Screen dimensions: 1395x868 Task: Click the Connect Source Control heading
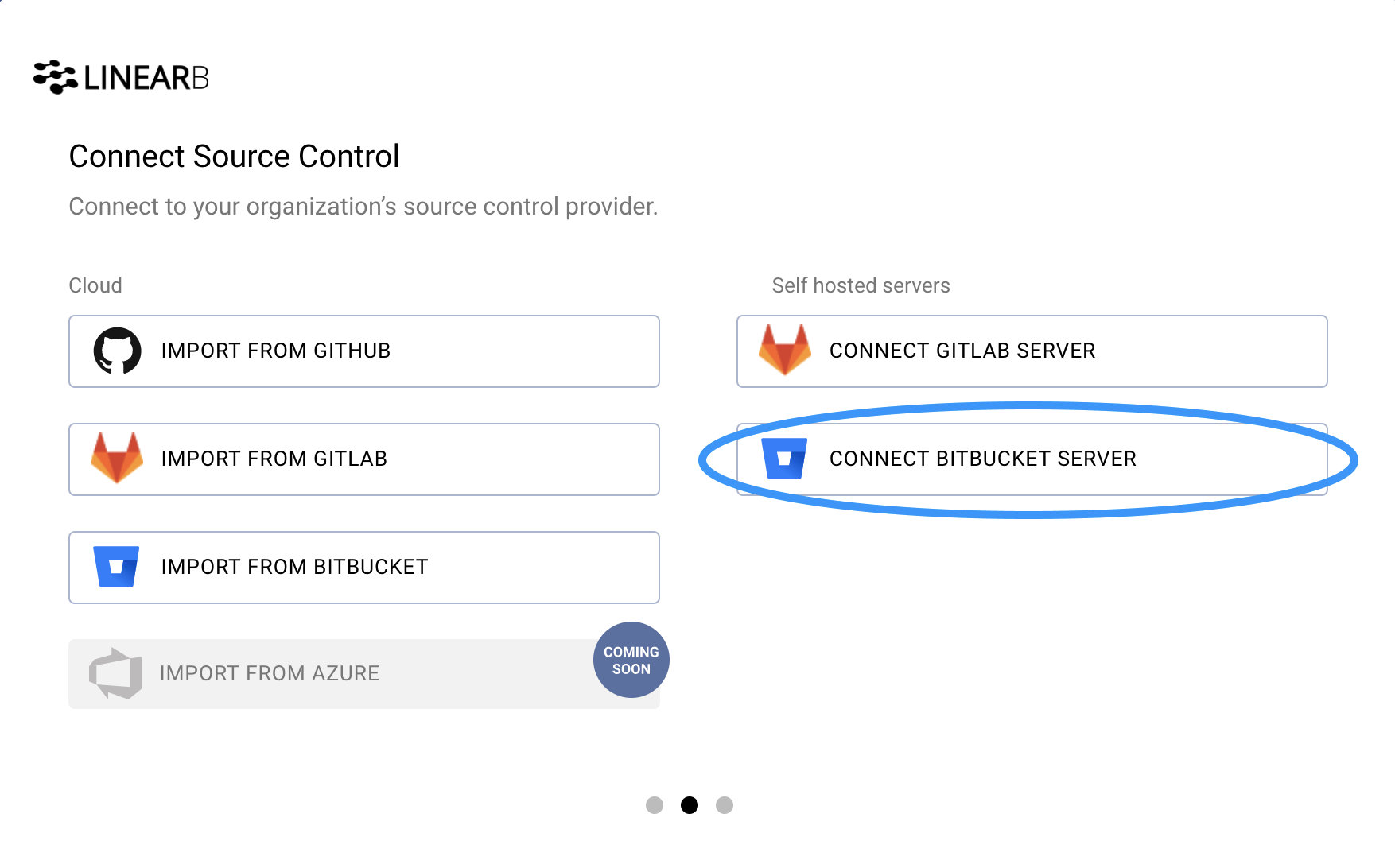(234, 157)
